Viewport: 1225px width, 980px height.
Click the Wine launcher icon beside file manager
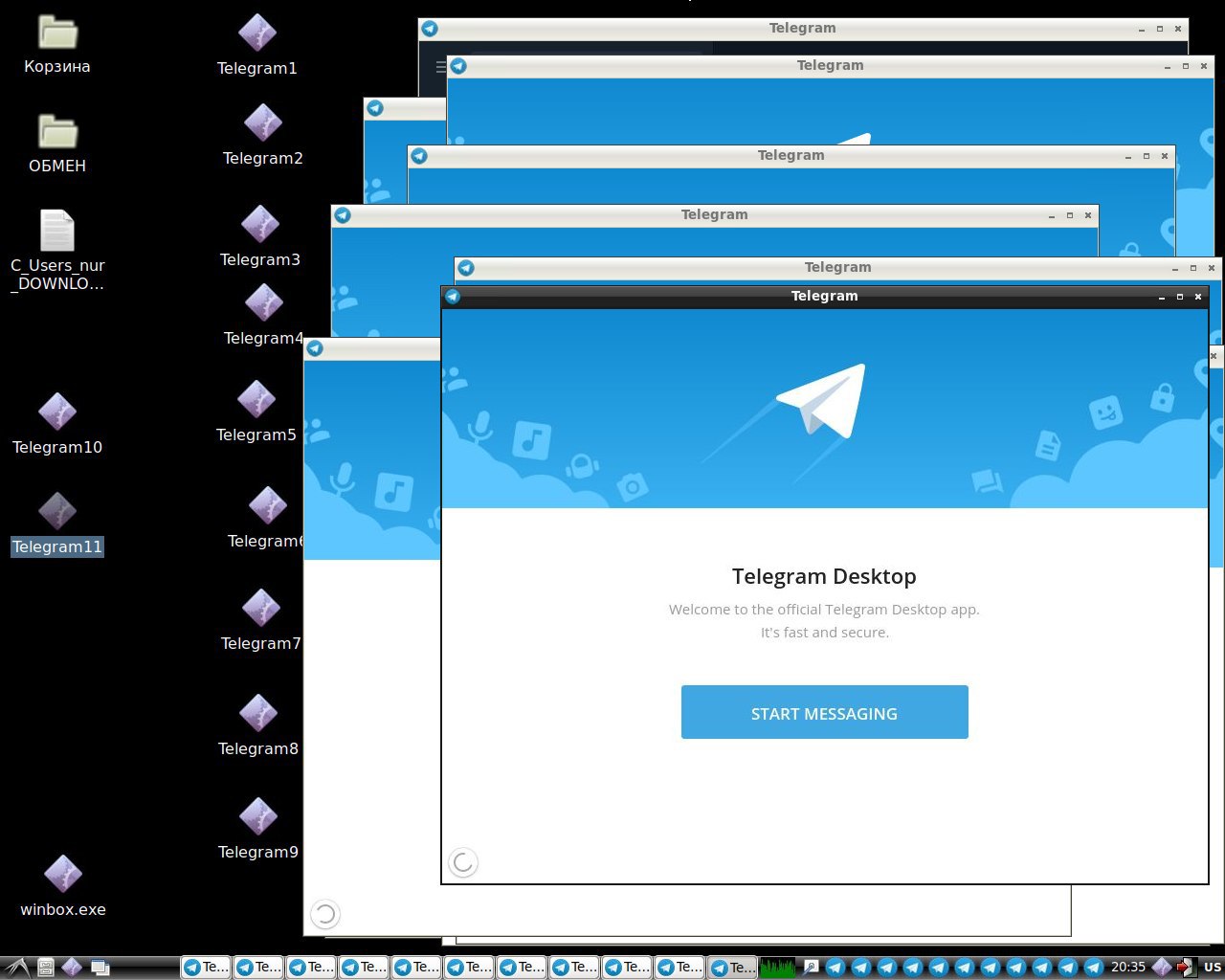pyautogui.click(x=72, y=968)
